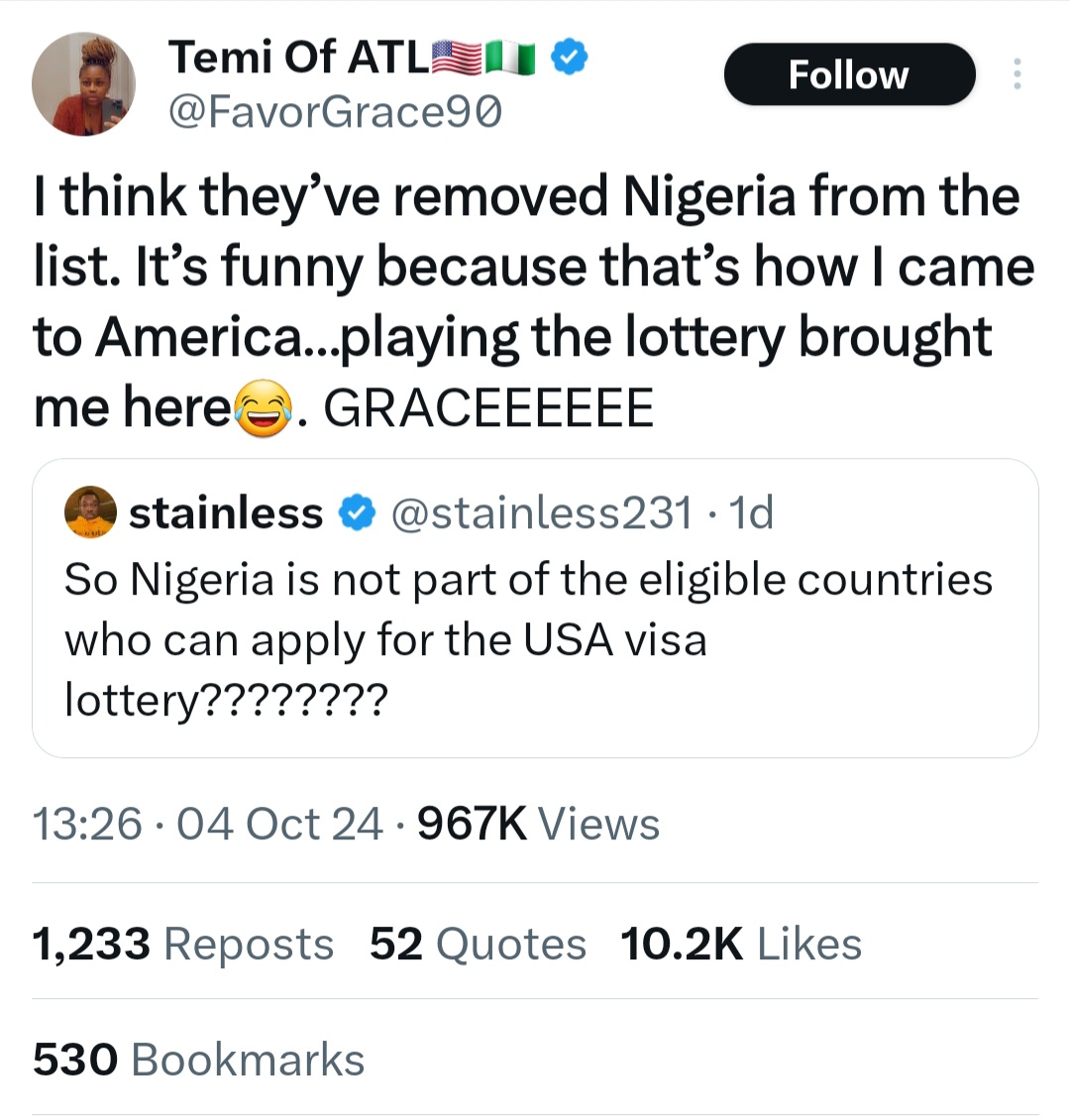The width and height of the screenshot is (1070, 1120).
Task: Click the 1d timestamp on the quoted tweet
Action: (755, 513)
